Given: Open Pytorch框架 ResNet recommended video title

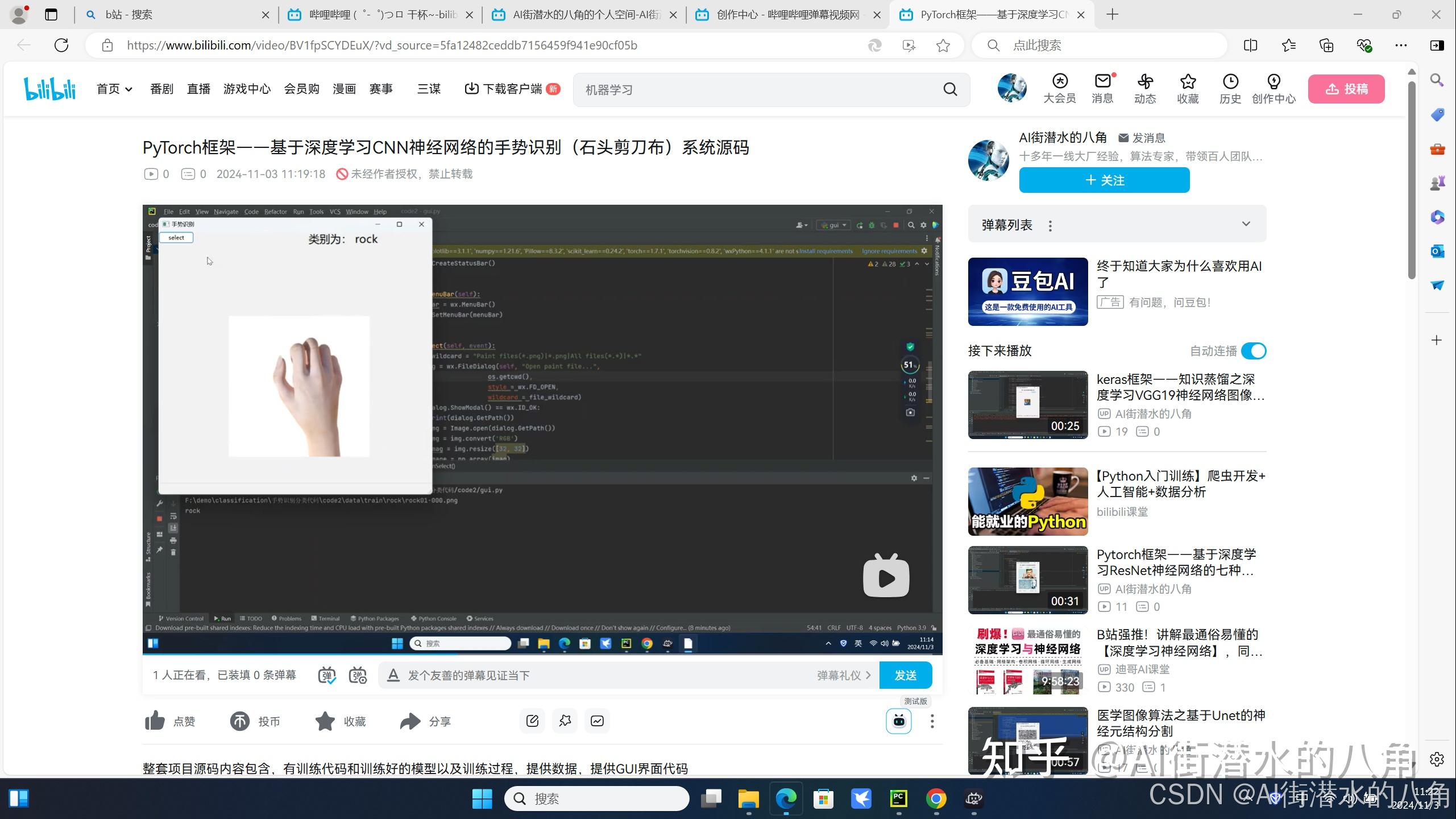Looking at the screenshot, I should 1176,562.
